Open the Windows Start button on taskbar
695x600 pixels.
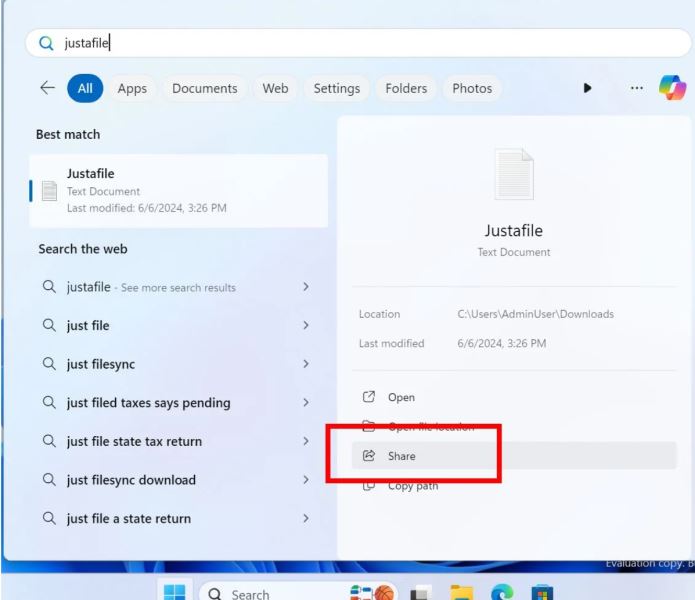pos(174,592)
